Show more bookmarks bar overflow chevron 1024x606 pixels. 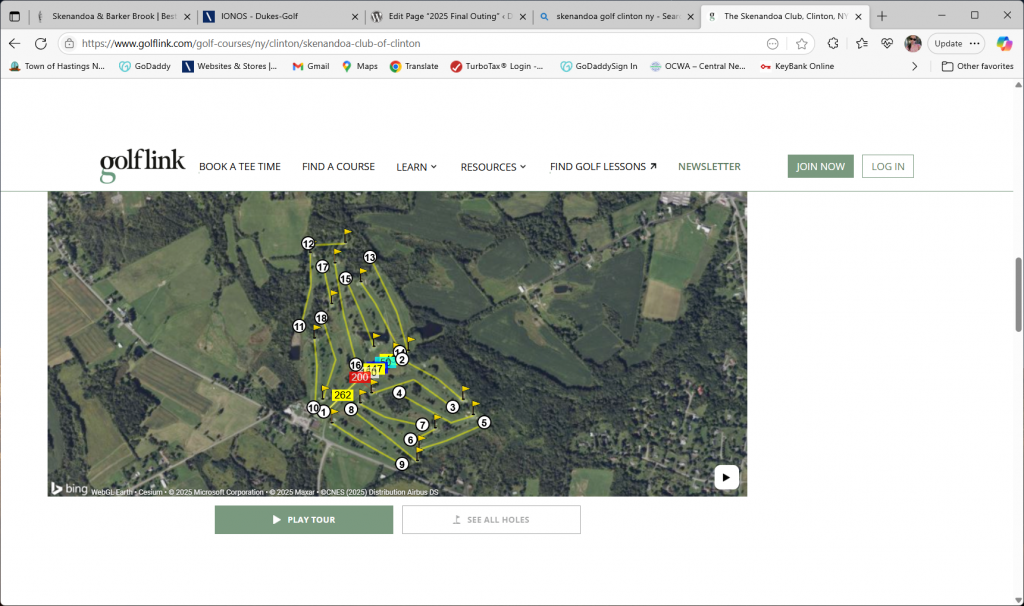pyautogui.click(x=914, y=66)
